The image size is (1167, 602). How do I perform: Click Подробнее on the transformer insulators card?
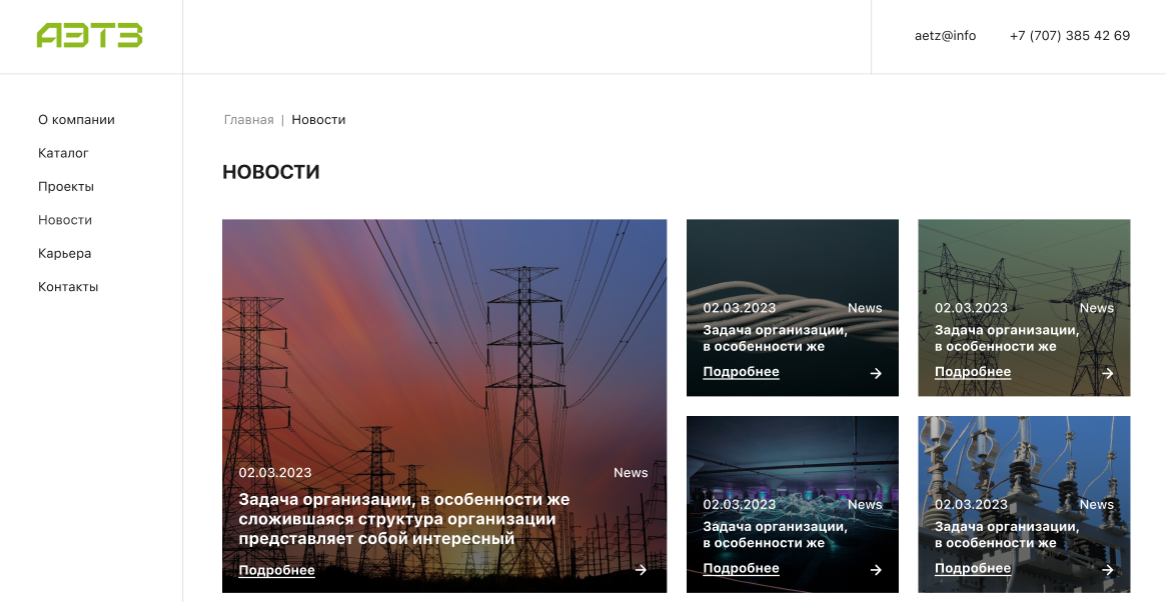[x=973, y=569]
